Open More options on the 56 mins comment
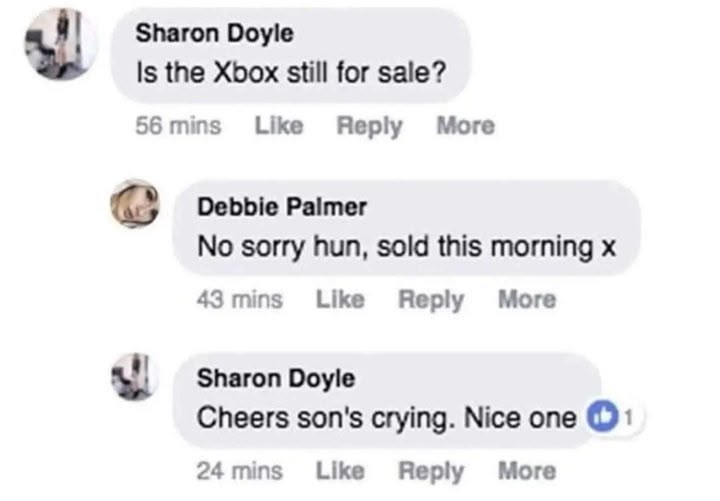 point(465,125)
